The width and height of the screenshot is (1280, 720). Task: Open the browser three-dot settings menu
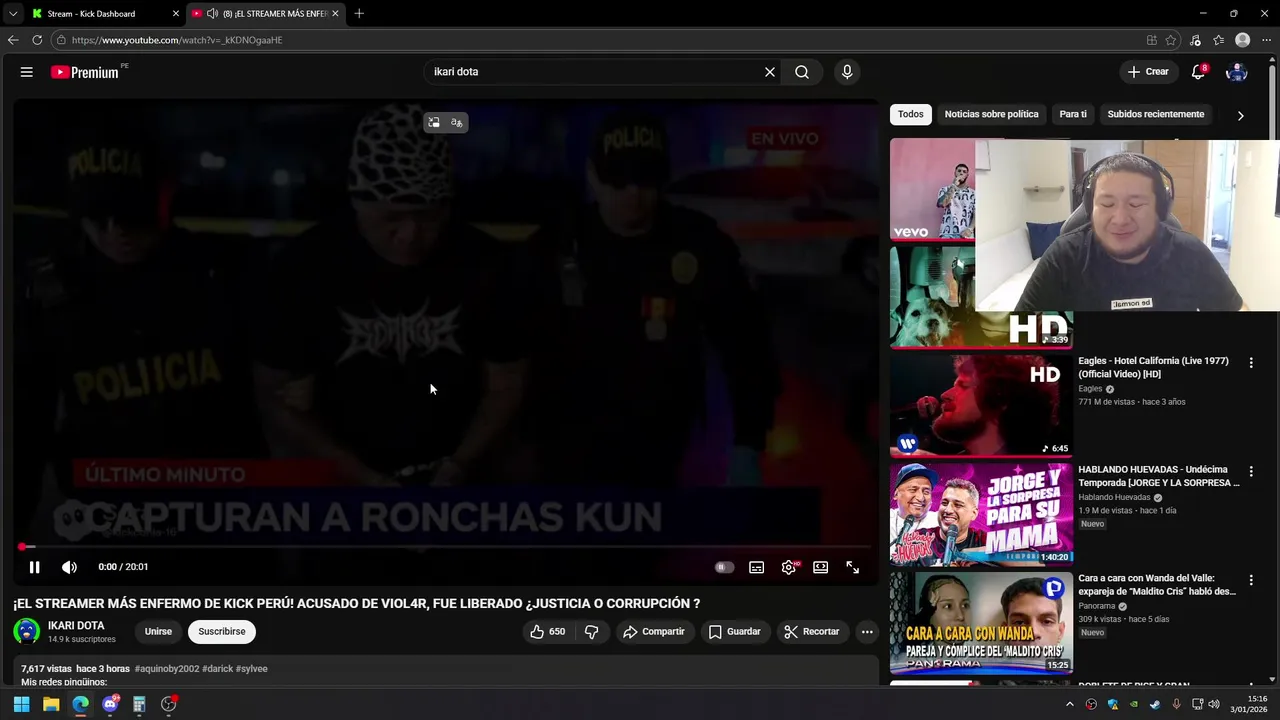1266,40
